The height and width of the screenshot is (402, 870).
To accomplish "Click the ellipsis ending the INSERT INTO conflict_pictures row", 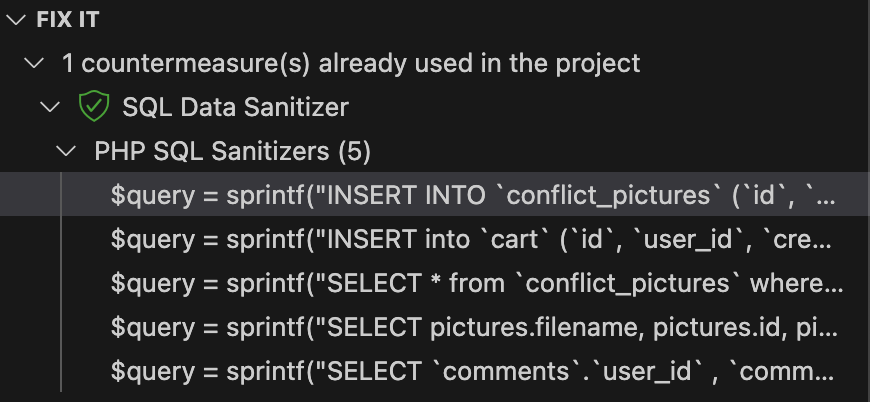I will click(825, 197).
